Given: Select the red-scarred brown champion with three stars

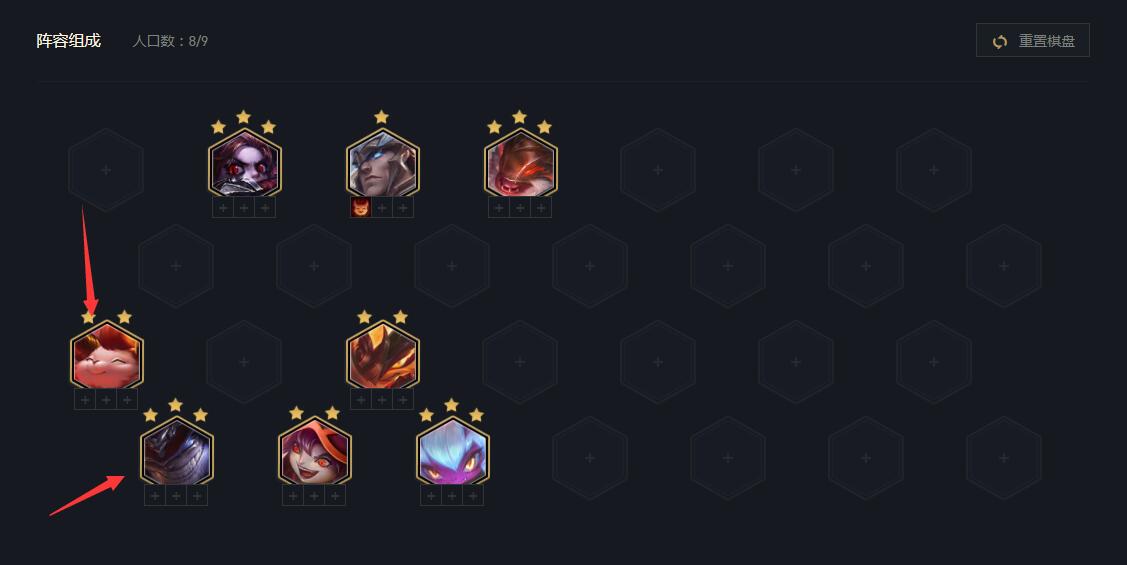Looking at the screenshot, I should pyautogui.click(x=520, y=162).
